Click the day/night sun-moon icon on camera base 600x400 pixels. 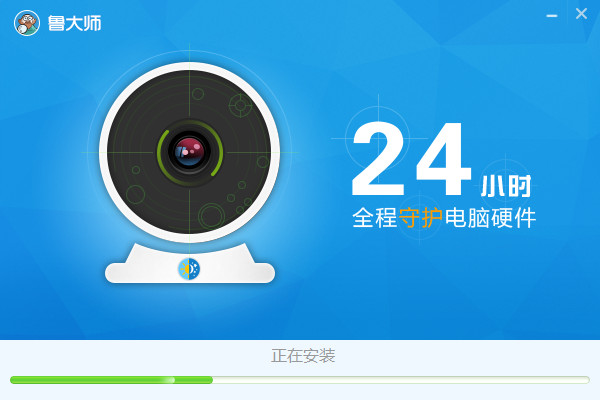[189, 269]
